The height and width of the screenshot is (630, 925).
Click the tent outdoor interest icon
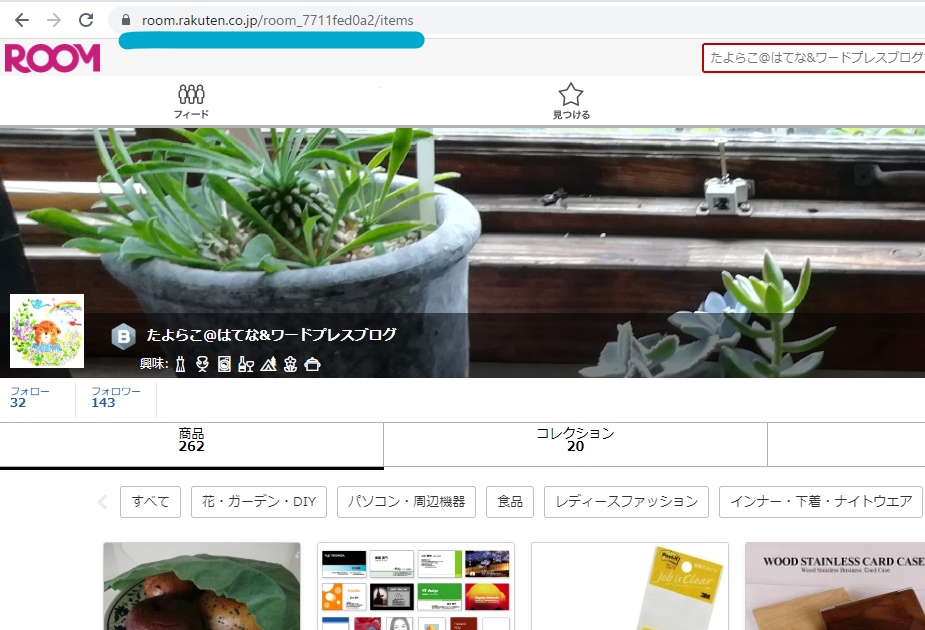tap(268, 364)
